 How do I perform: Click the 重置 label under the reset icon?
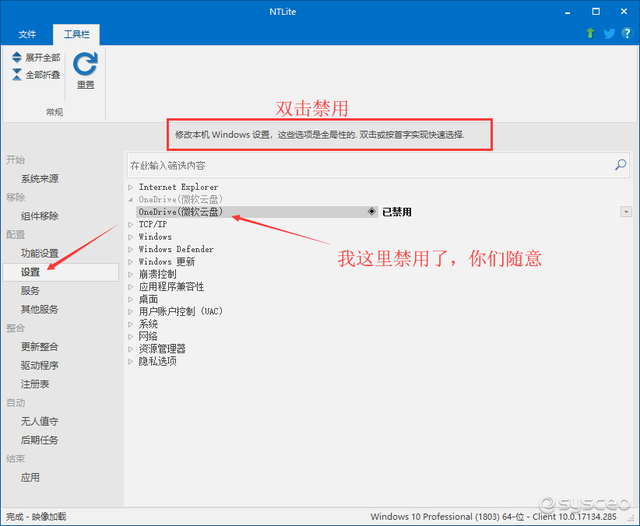click(86, 85)
